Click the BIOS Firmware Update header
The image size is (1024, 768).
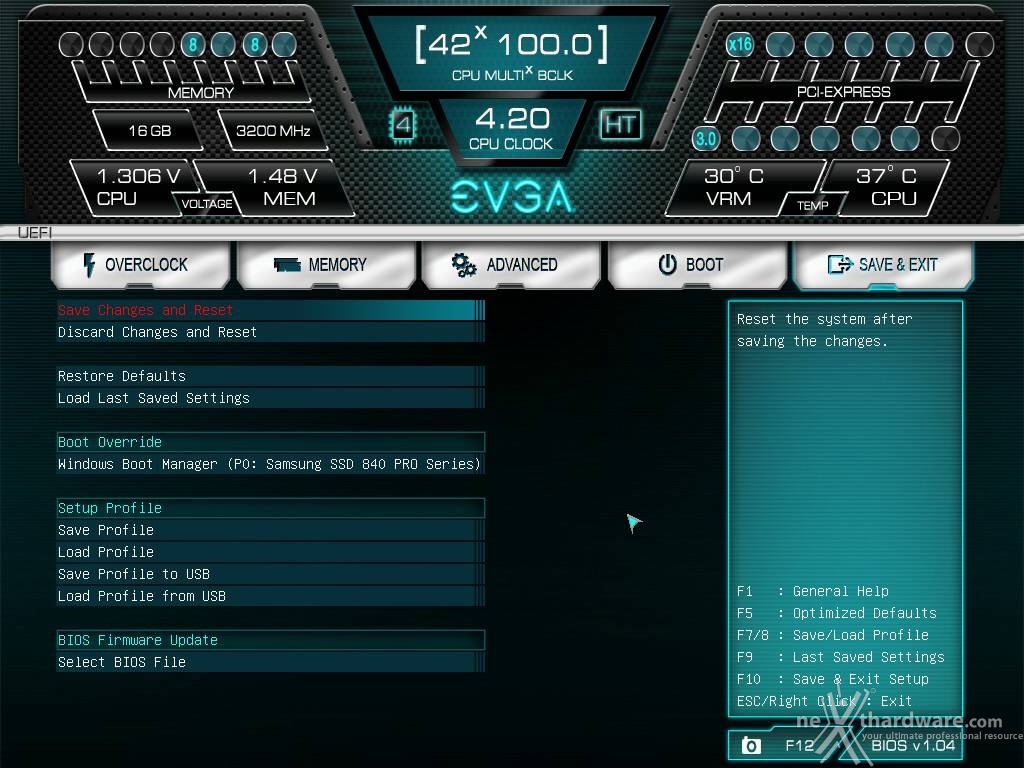[270, 640]
